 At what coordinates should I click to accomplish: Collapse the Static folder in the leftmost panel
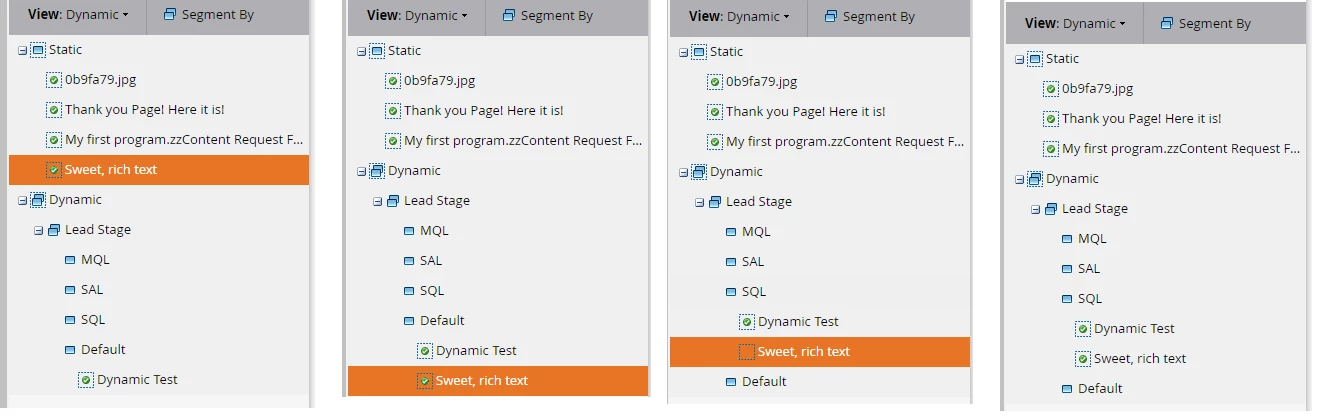click(23, 50)
